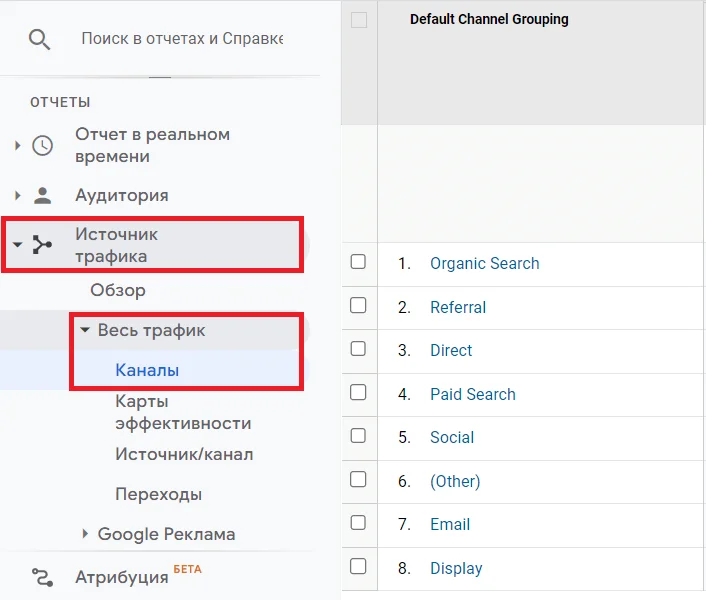This screenshot has height=600, width=706.
Task: Open the Обзор menu item
Action: pyautogui.click(x=118, y=290)
